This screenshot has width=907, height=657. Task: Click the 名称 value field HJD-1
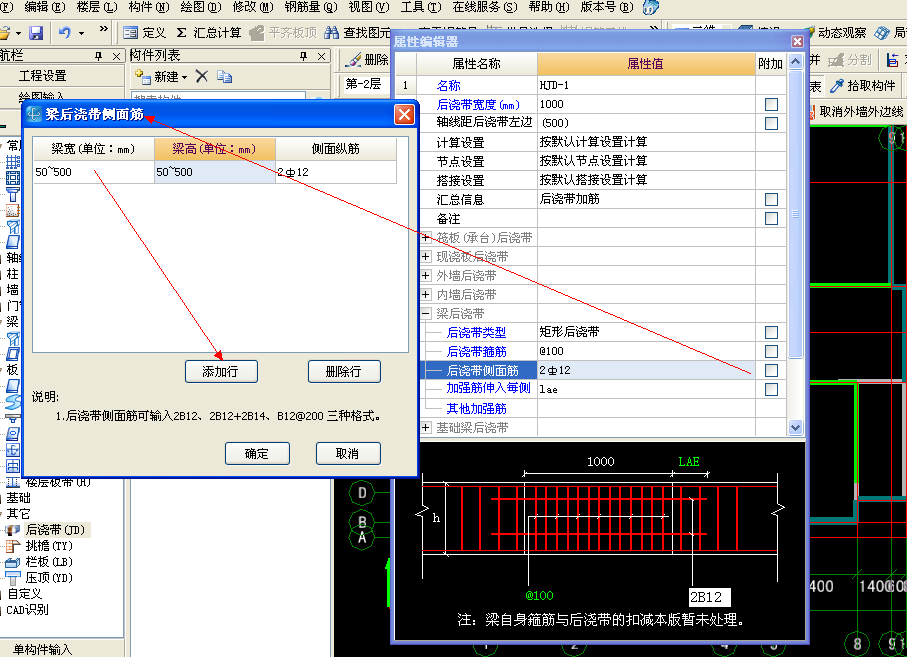[x=646, y=85]
